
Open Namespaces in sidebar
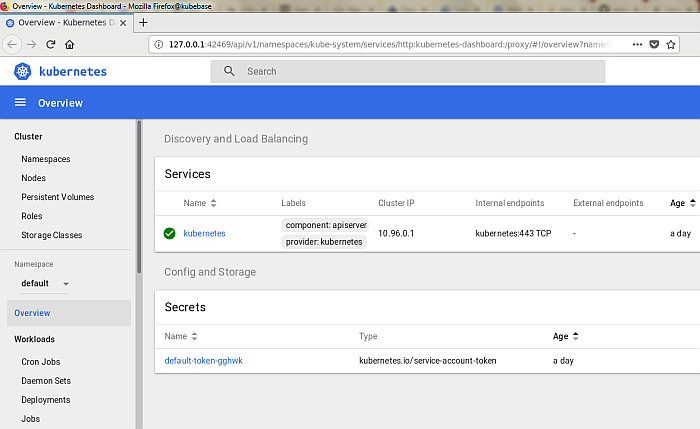[x=46, y=159]
